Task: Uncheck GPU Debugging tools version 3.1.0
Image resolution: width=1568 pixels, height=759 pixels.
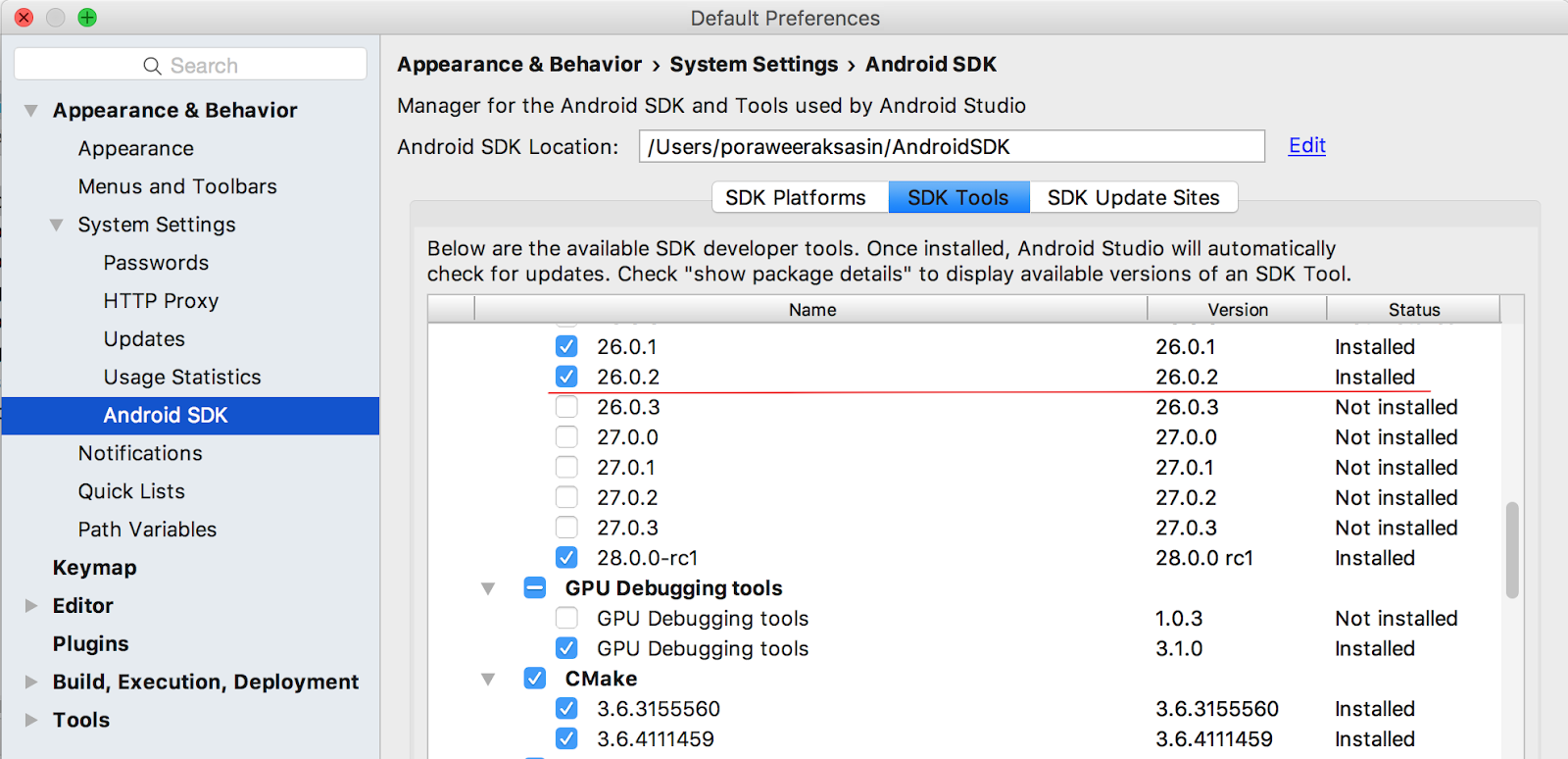Action: tap(566, 648)
